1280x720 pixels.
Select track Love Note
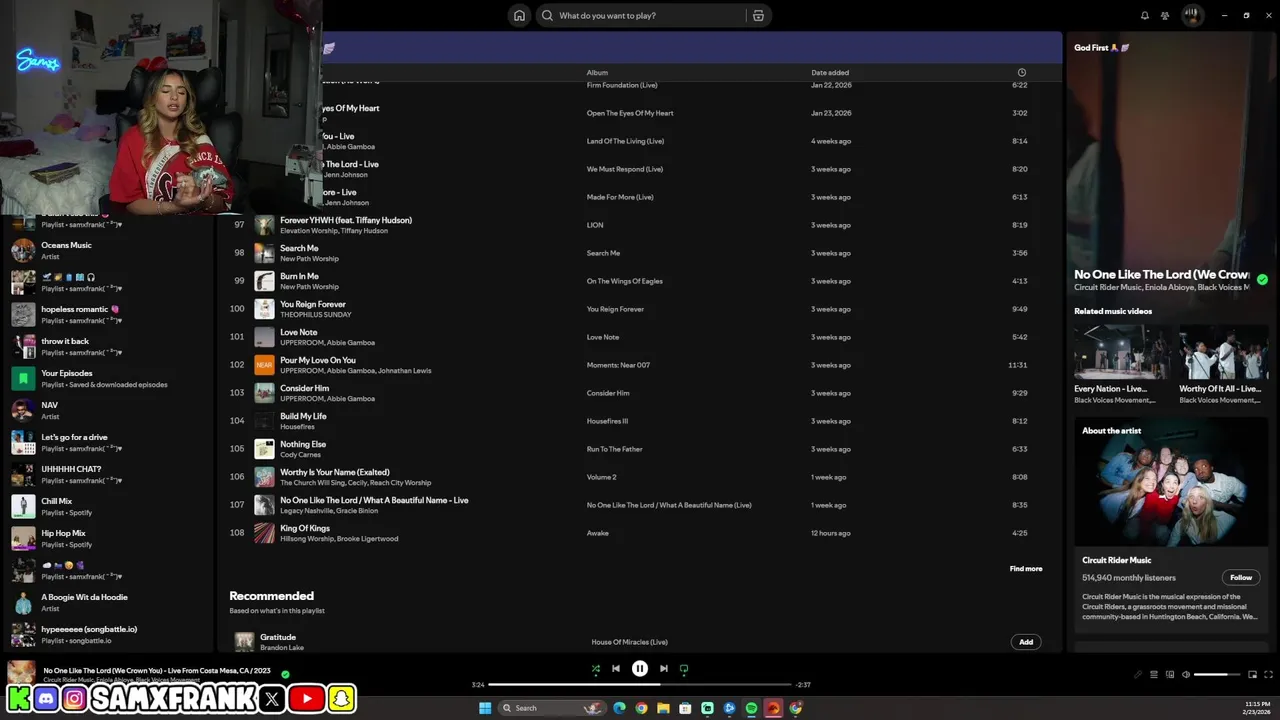pyautogui.click(x=640, y=337)
